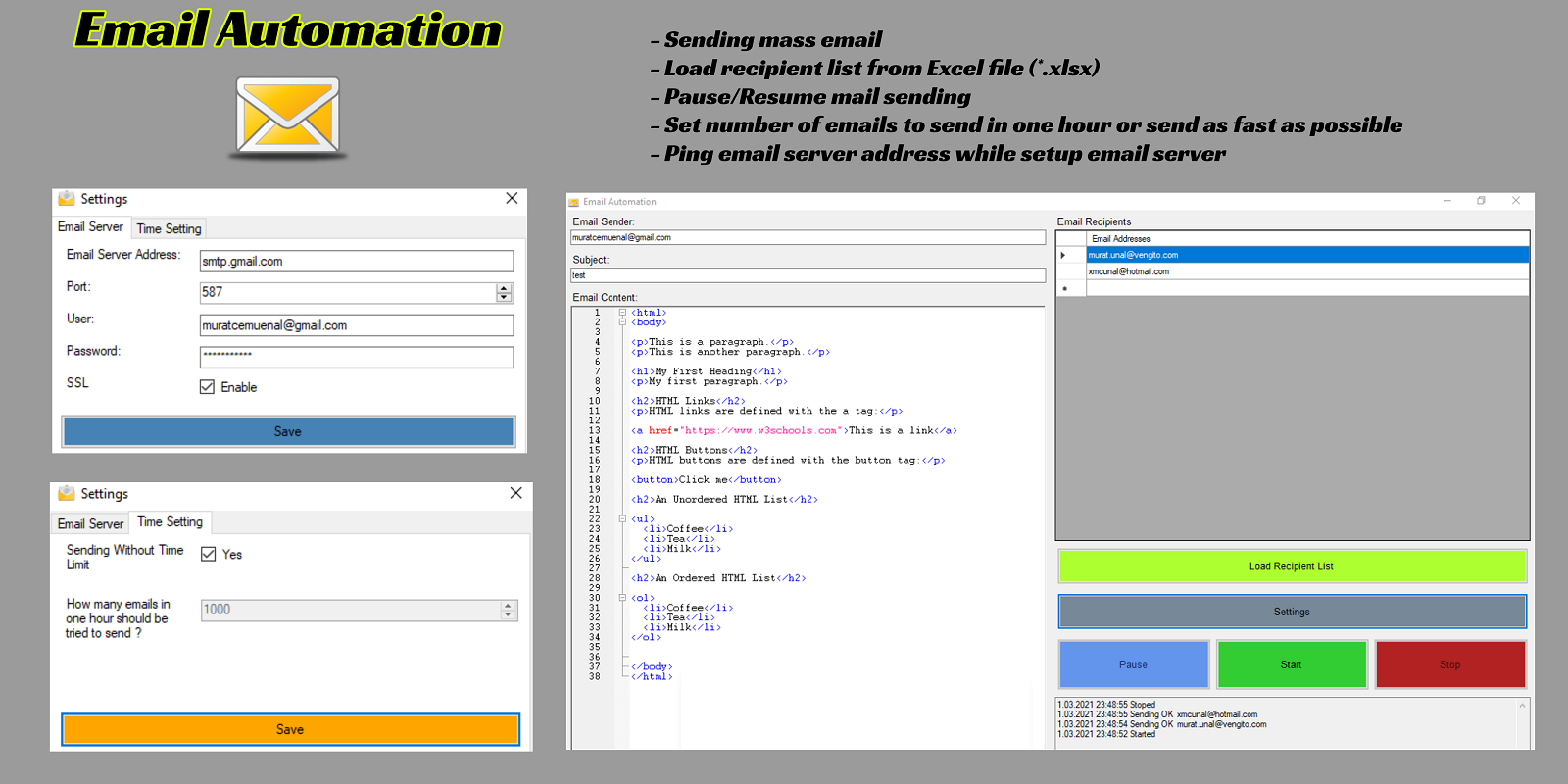The height and width of the screenshot is (784, 1568).
Task: Switch to Time Setting tab in the upper Settings dialog
Action: (169, 228)
